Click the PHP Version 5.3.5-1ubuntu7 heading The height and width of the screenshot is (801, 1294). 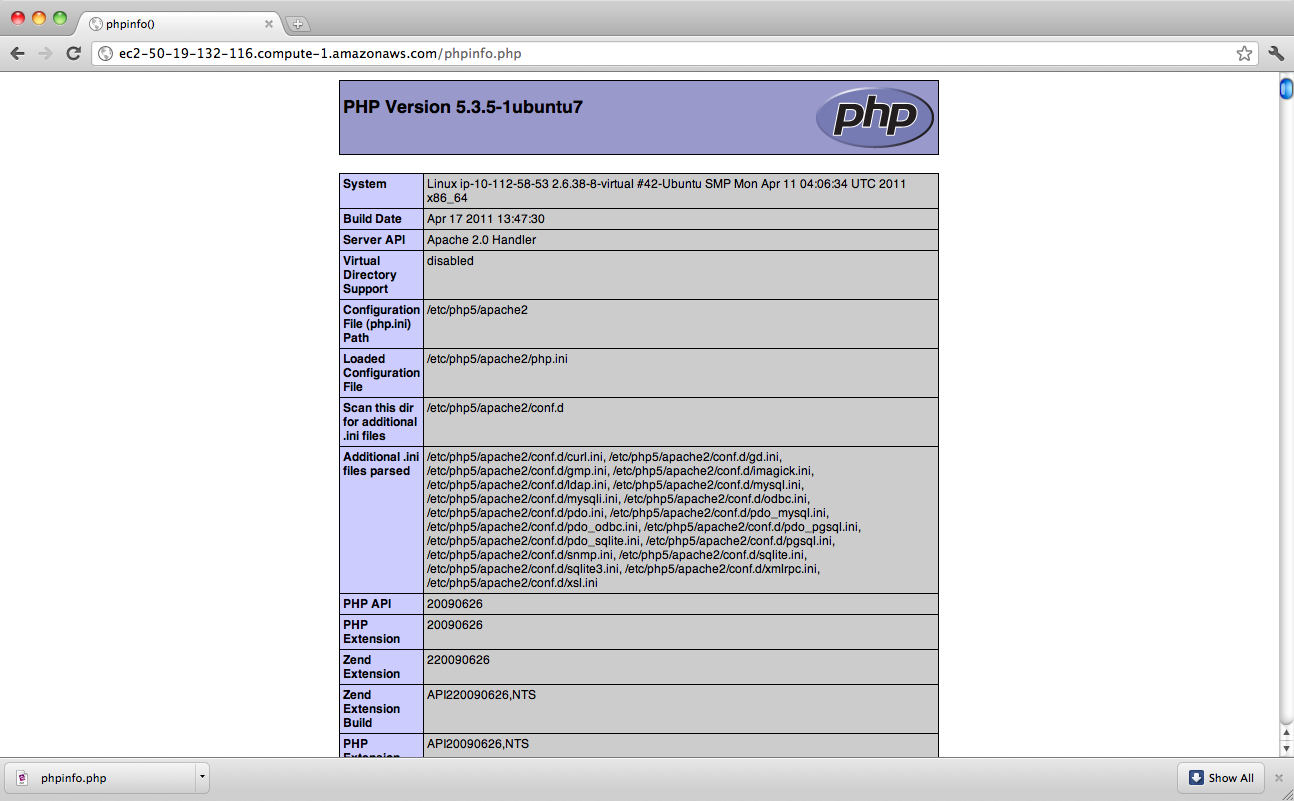click(462, 107)
